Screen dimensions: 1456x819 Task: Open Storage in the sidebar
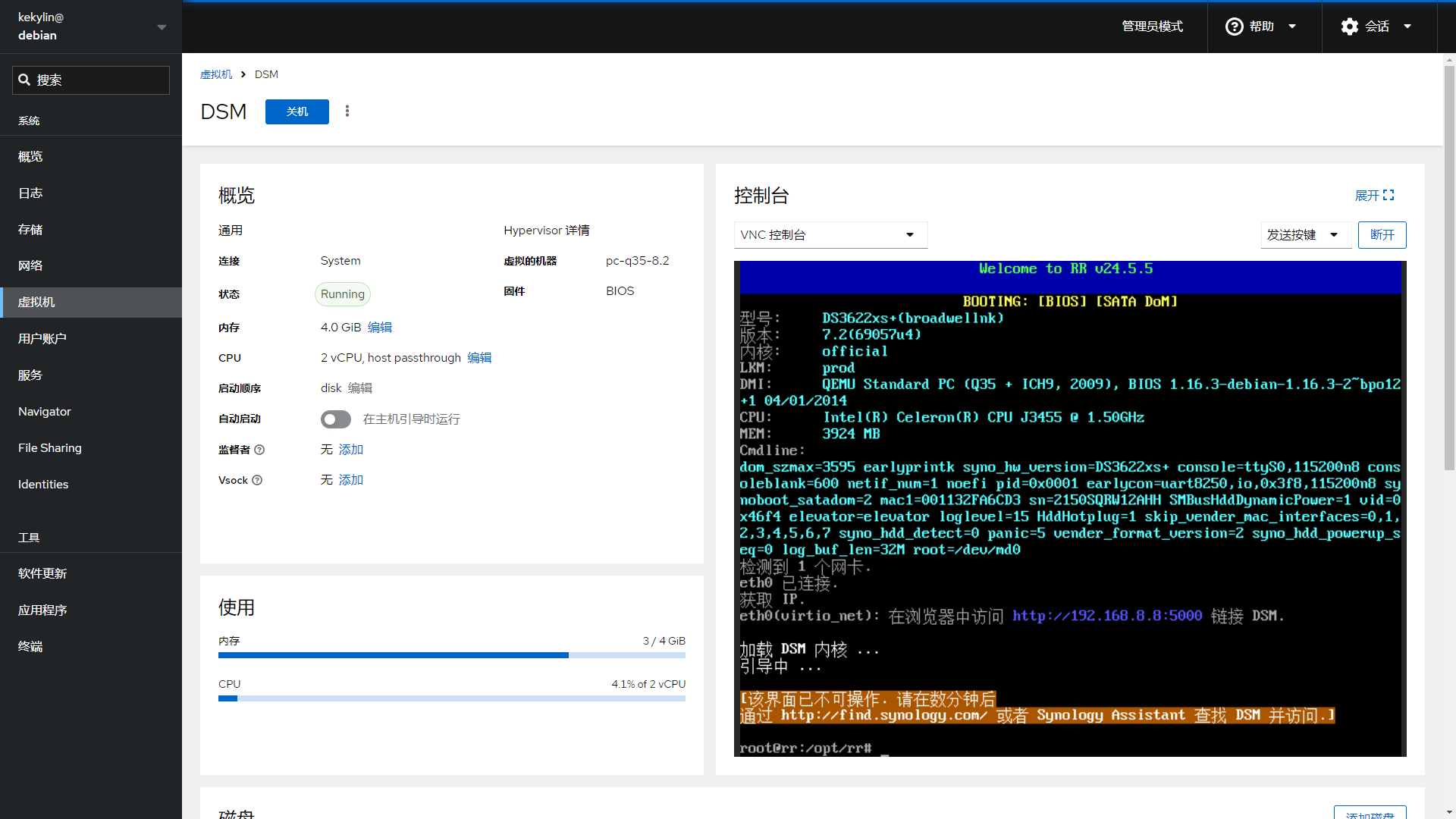click(91, 230)
